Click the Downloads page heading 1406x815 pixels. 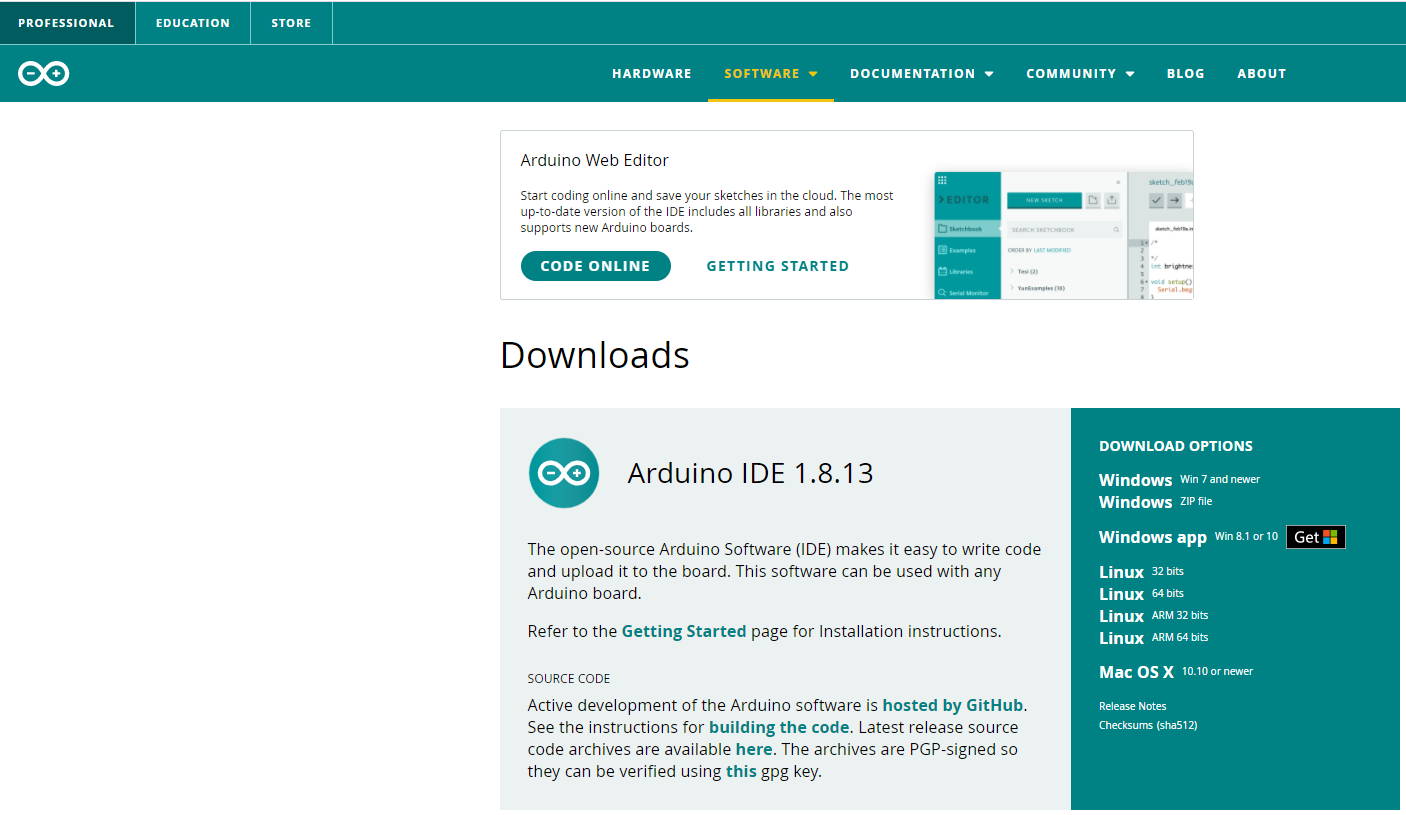tap(595, 355)
